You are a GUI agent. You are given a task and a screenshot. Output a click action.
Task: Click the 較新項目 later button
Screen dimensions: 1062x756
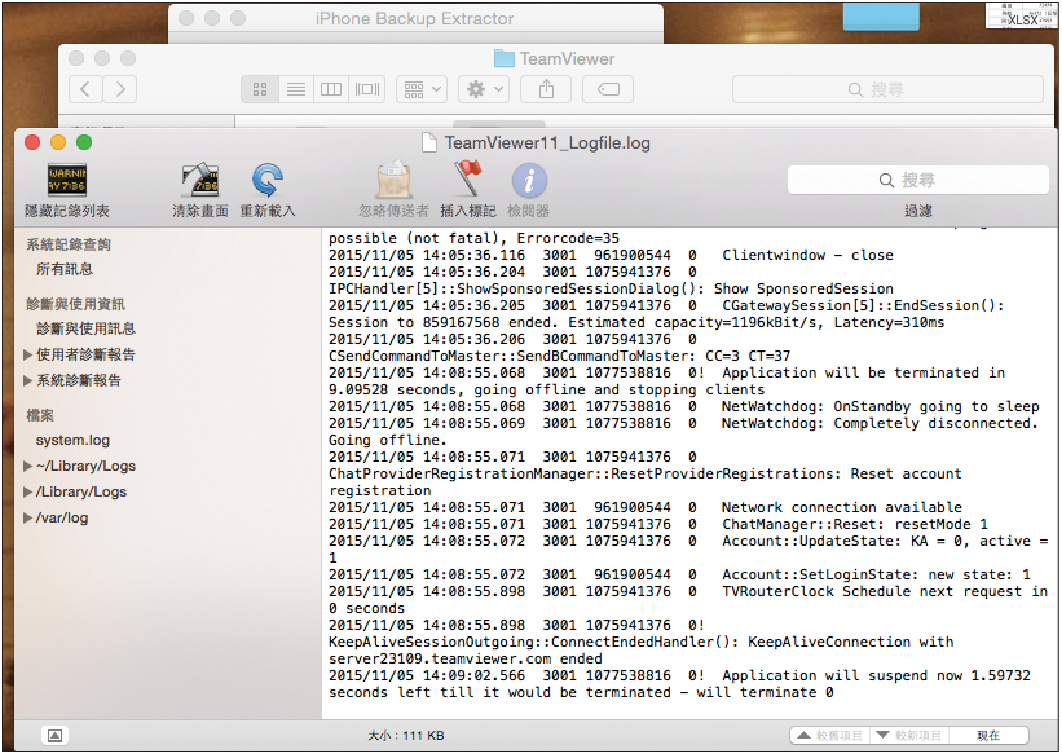(x=910, y=736)
